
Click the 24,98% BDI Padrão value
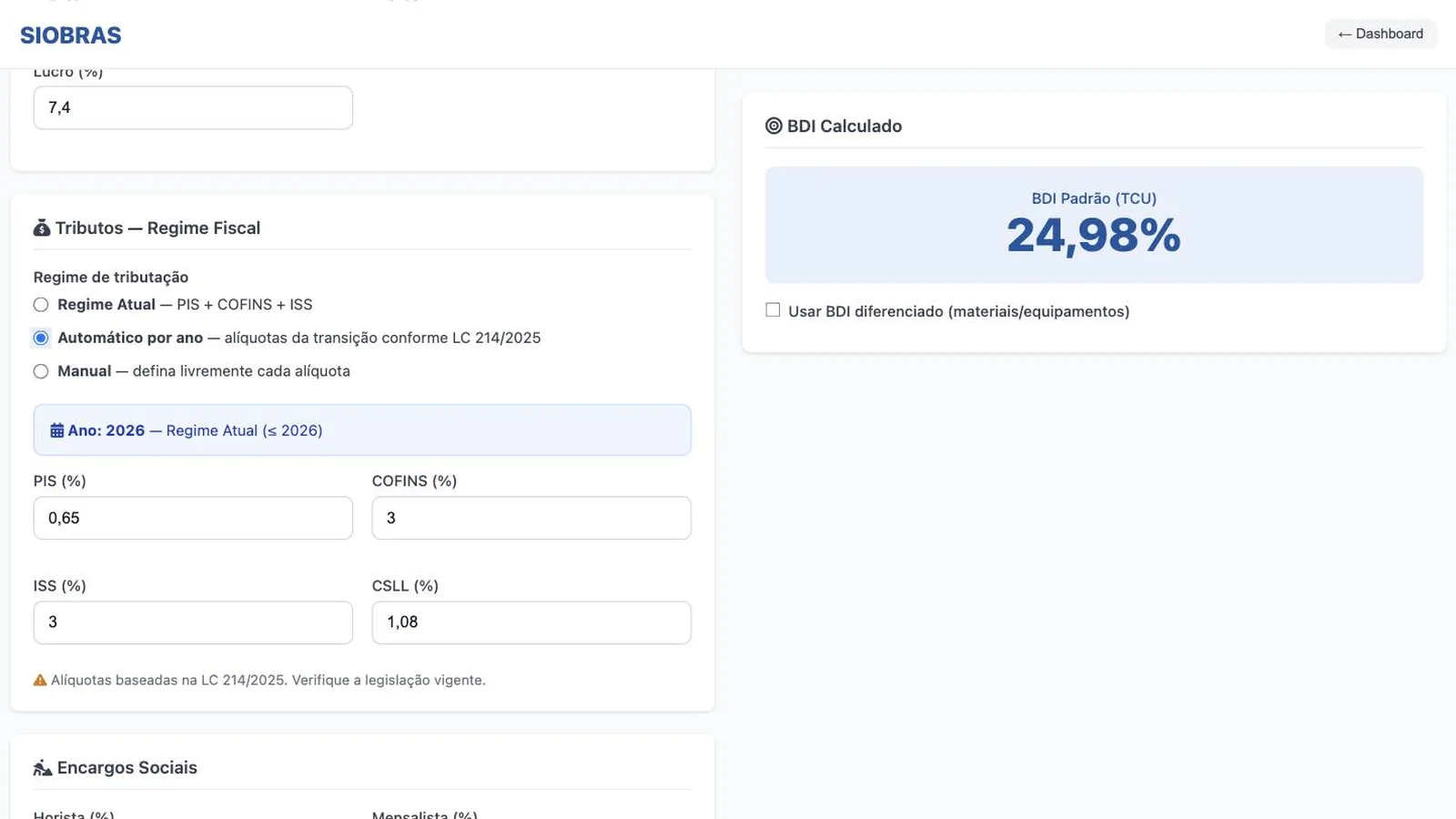click(1094, 236)
